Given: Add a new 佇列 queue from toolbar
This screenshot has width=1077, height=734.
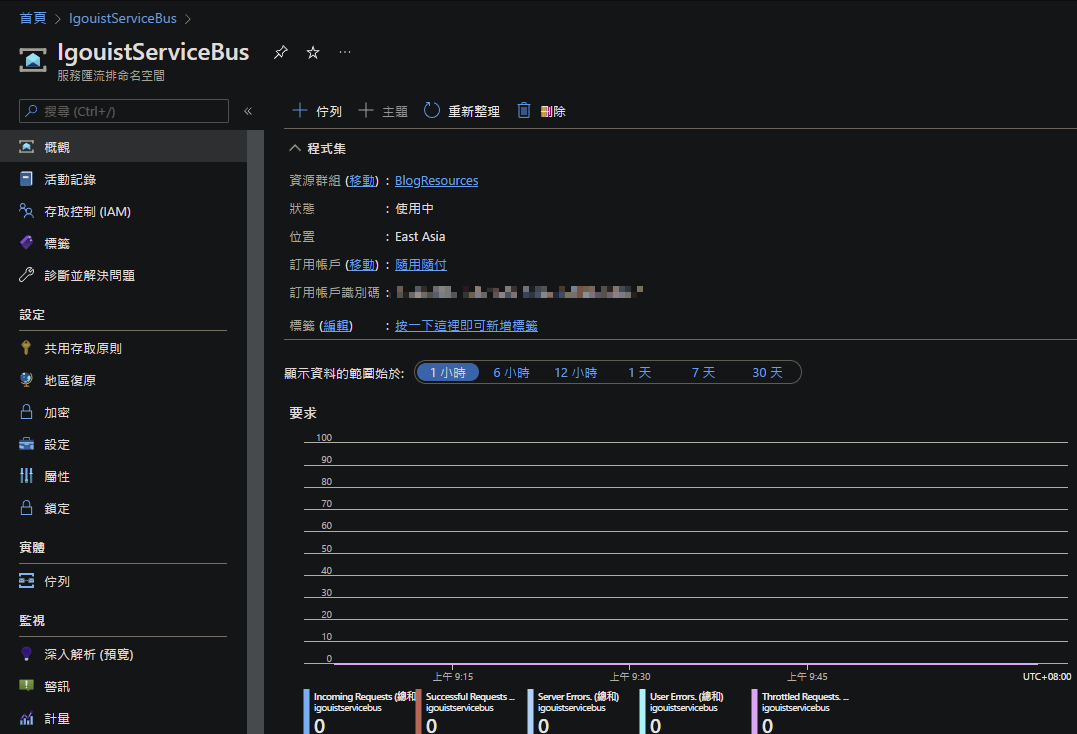Looking at the screenshot, I should (317, 111).
